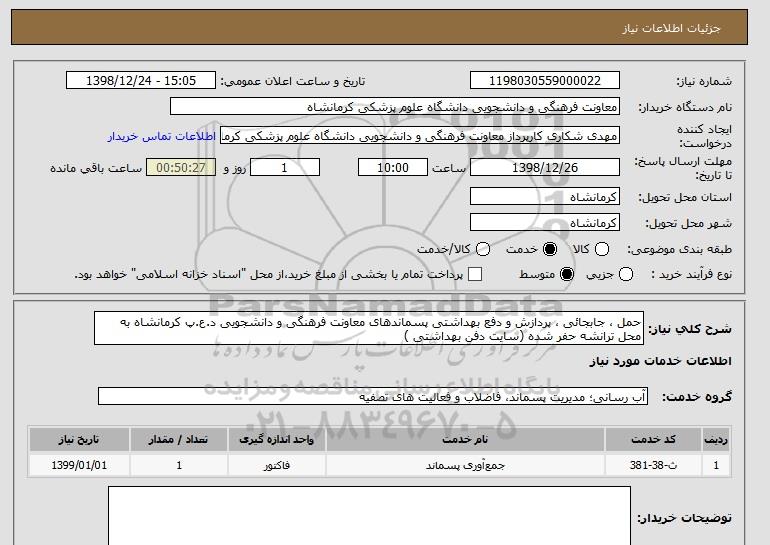Click the واحد اندازه گیری column header
Image resolution: width=770 pixels, height=545 pixels.
276,439
